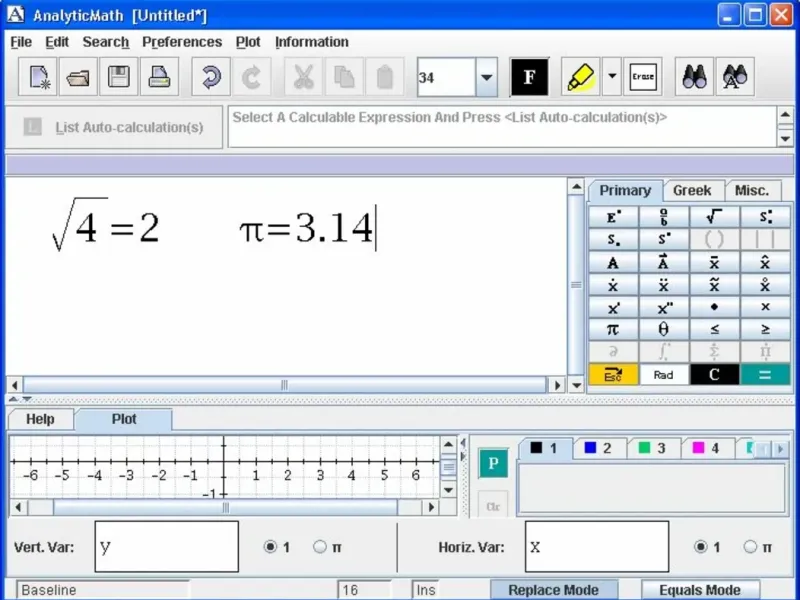
Task: Insert vector arrow over A
Action: tap(663, 262)
